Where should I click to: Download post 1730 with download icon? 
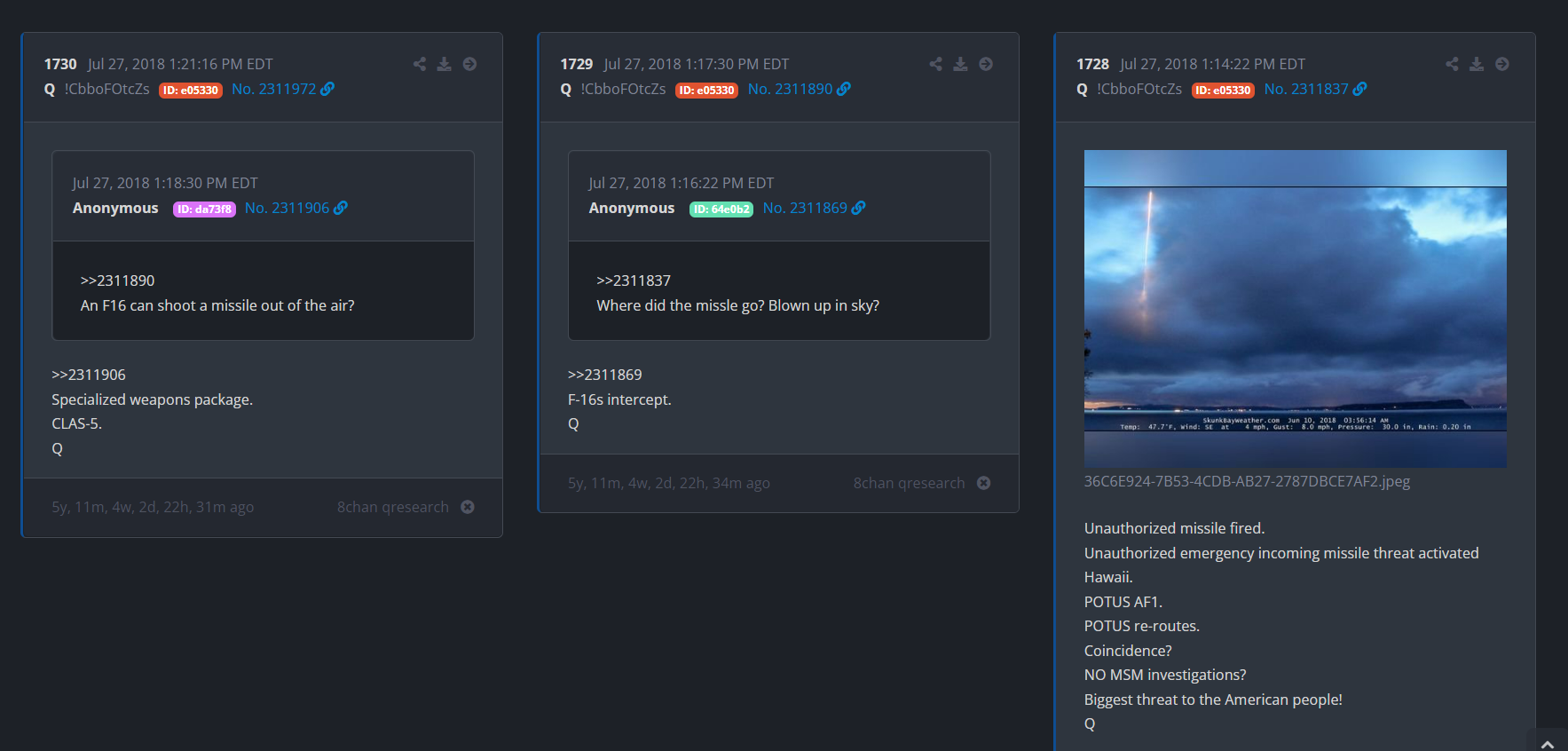[445, 64]
